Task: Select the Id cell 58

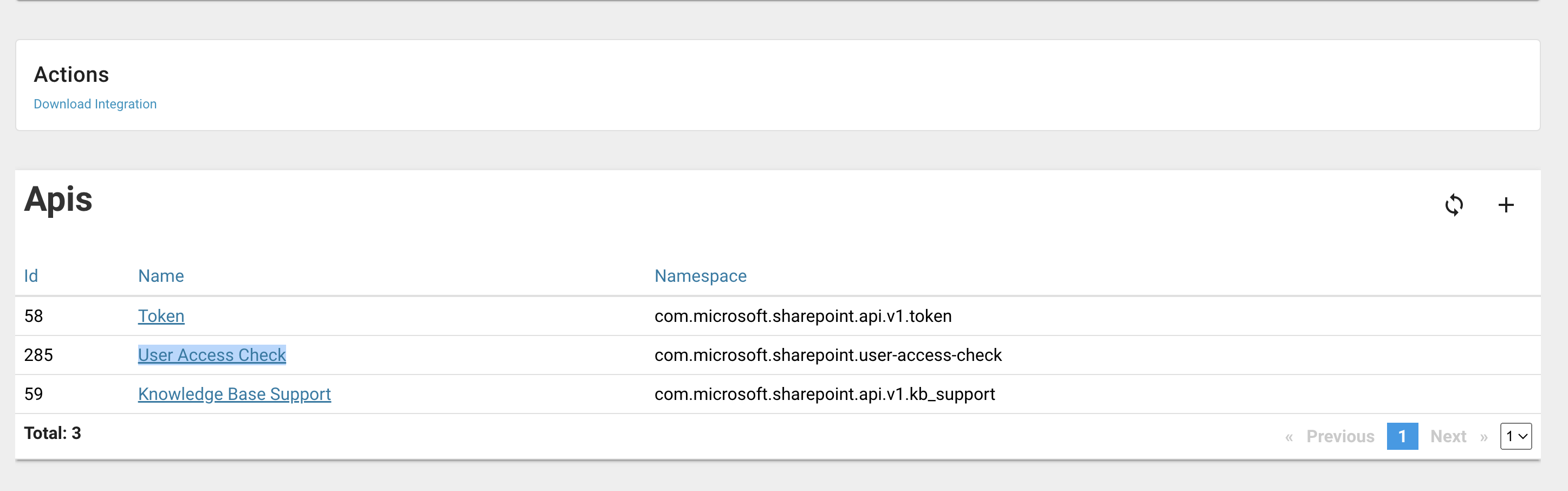Action: [34, 316]
